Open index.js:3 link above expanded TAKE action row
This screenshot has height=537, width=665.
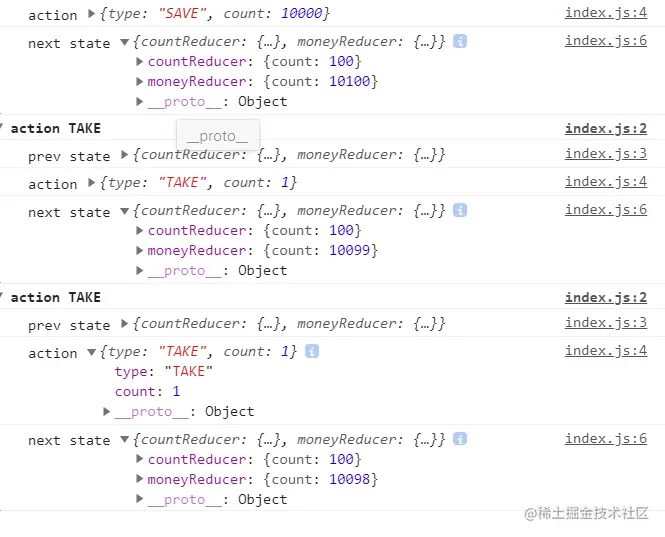click(x=606, y=322)
